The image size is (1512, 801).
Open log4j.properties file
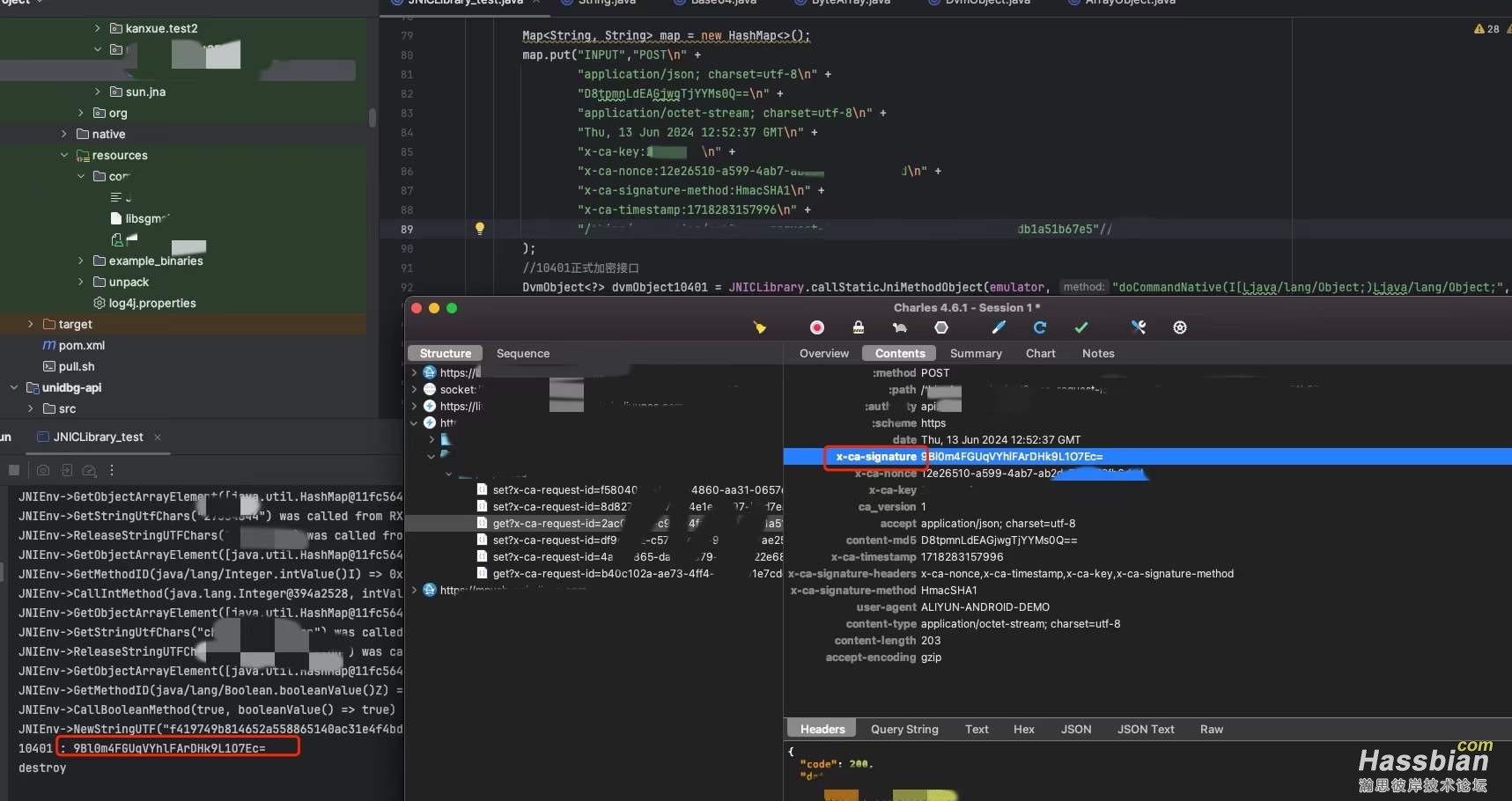152,303
